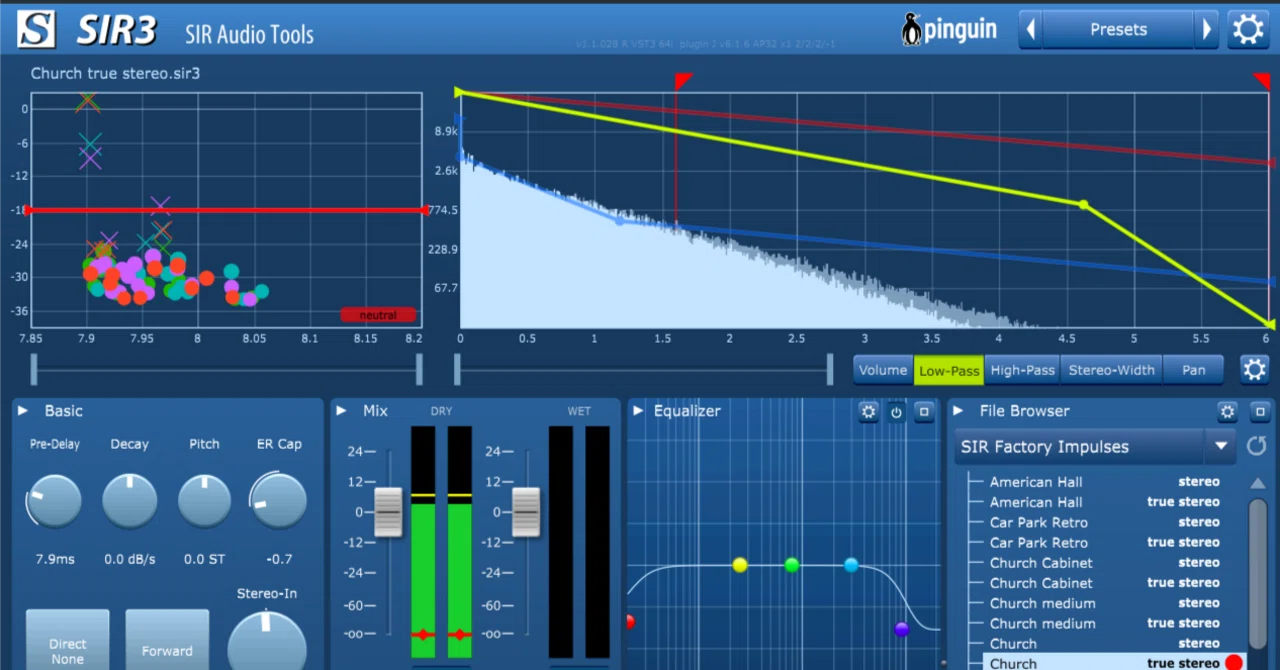This screenshot has height=670, width=1280.
Task: Toggle the red neutral button
Action: click(x=378, y=315)
